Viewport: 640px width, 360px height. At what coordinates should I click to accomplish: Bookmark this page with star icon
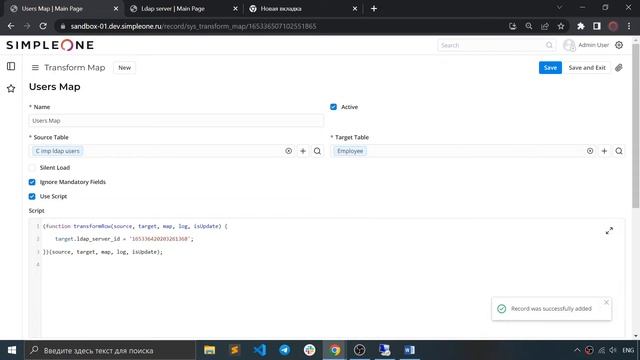coord(561,26)
